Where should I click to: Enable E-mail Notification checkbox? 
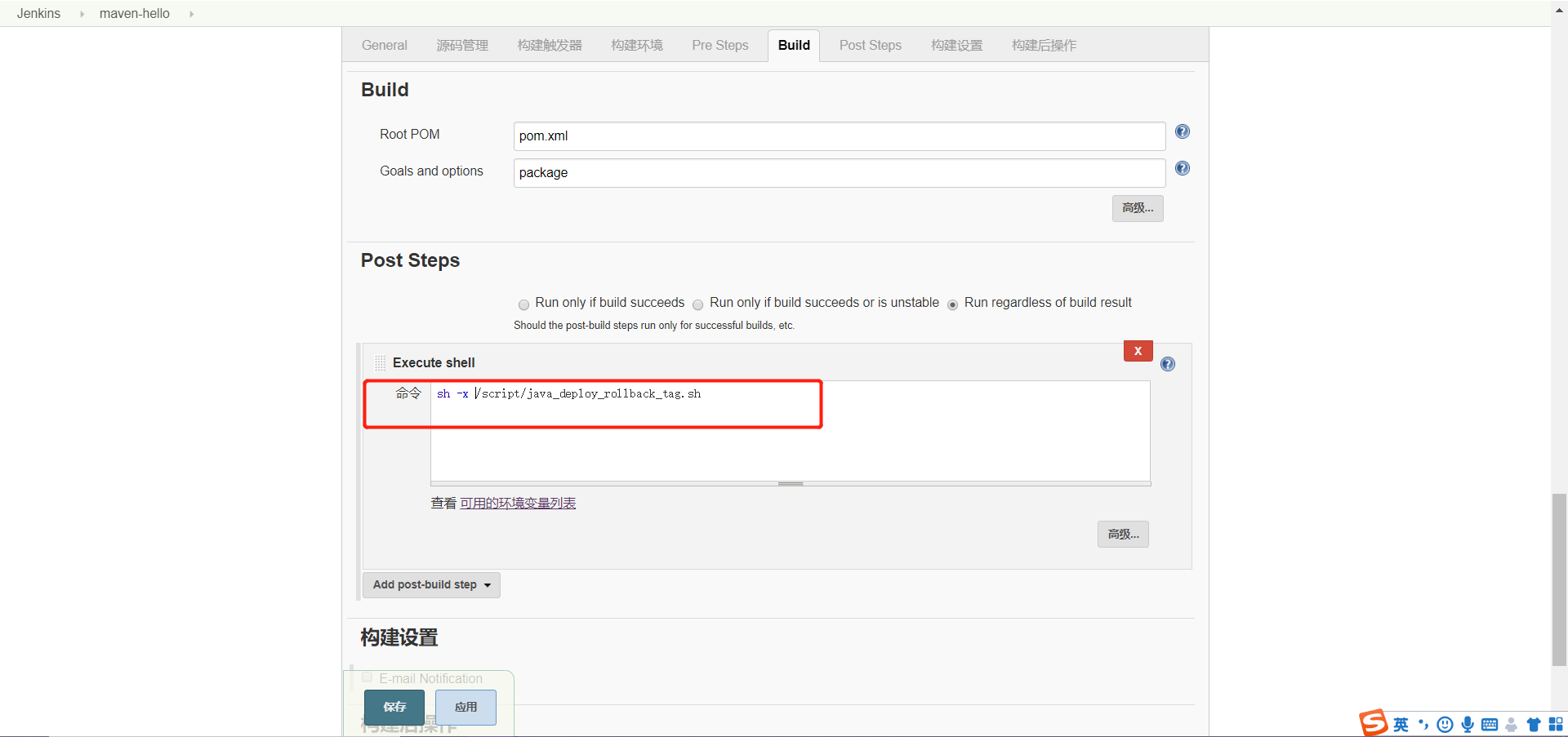coord(367,677)
